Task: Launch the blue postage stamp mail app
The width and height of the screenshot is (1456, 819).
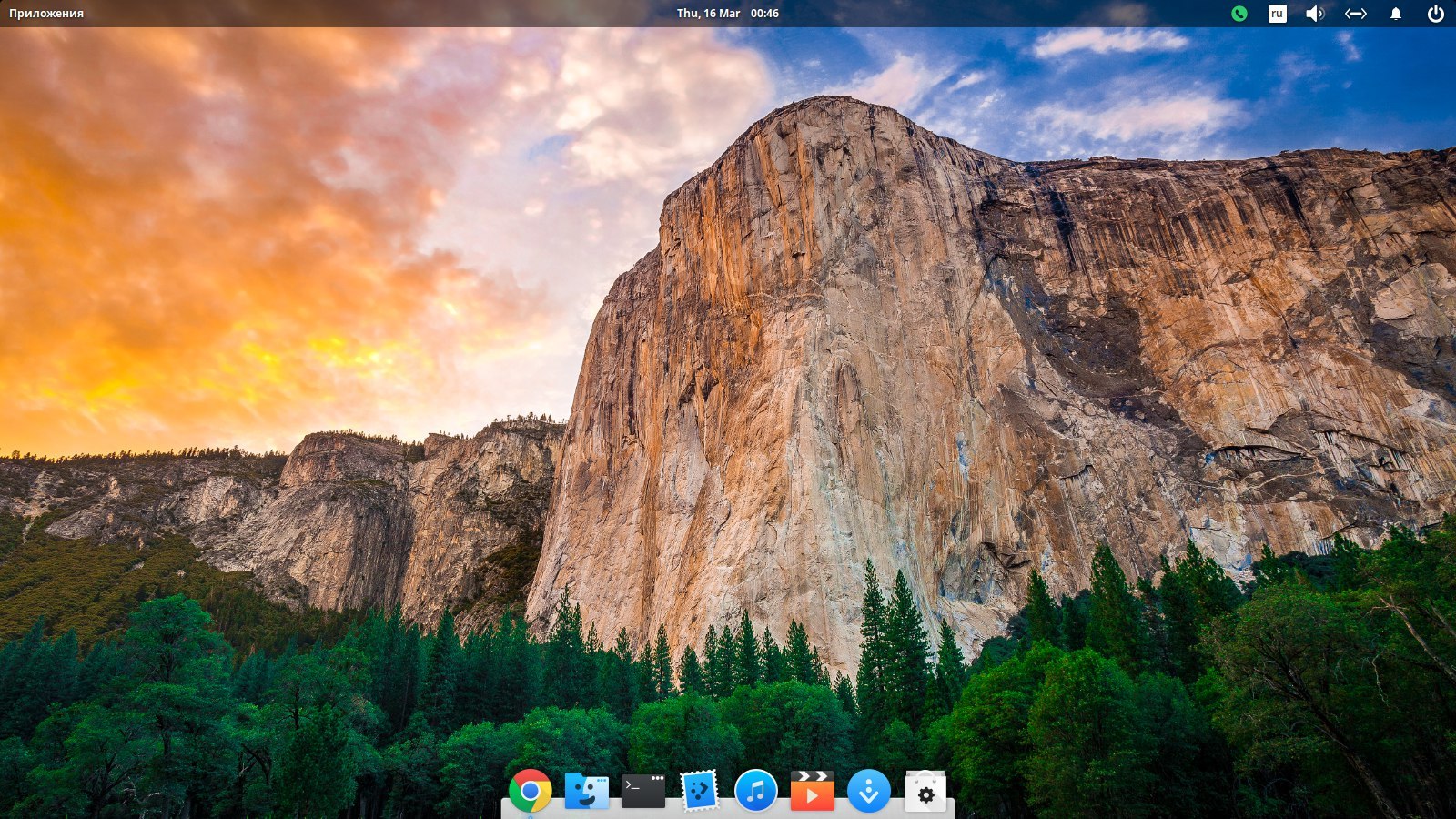Action: 699,790
